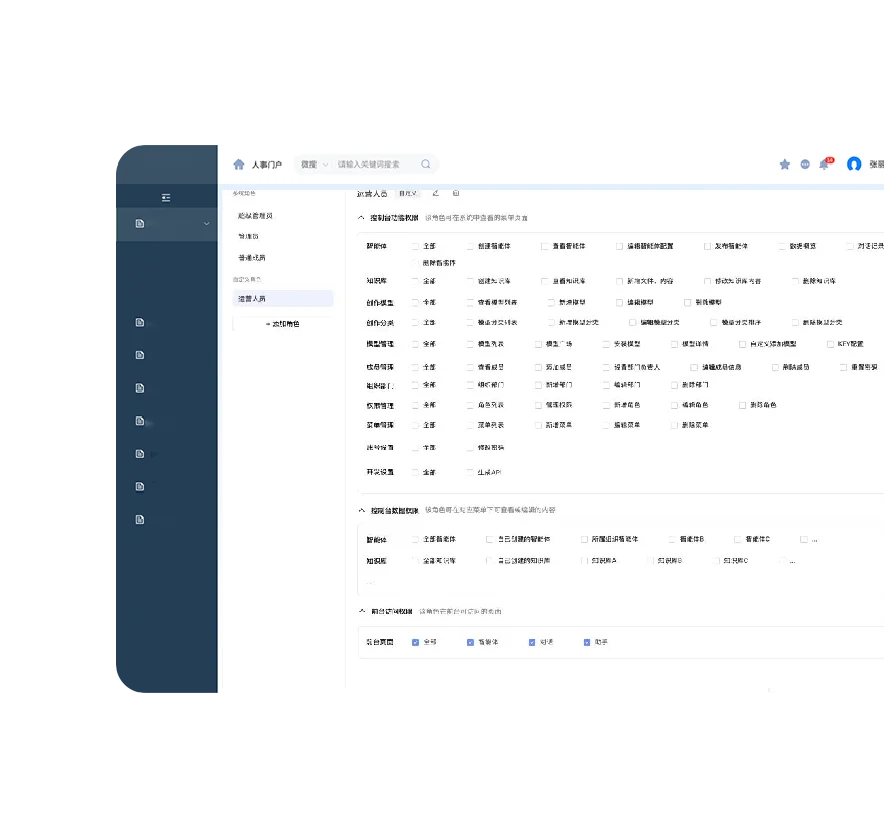This screenshot has width=885, height=834.
Task: Click the round chat icon beside the star
Action: coord(805,165)
